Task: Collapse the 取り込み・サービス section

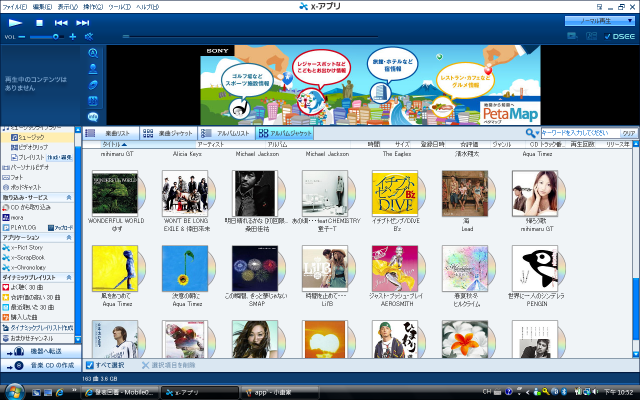Action: click(x=69, y=198)
